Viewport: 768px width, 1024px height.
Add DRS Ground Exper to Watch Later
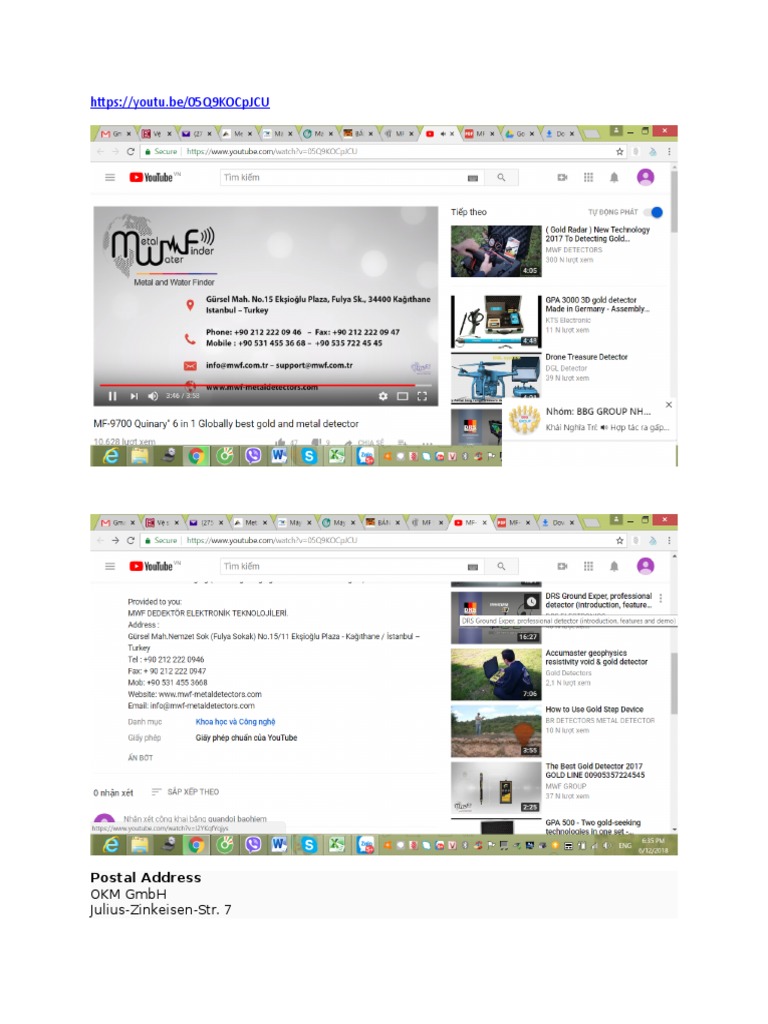[x=532, y=601]
